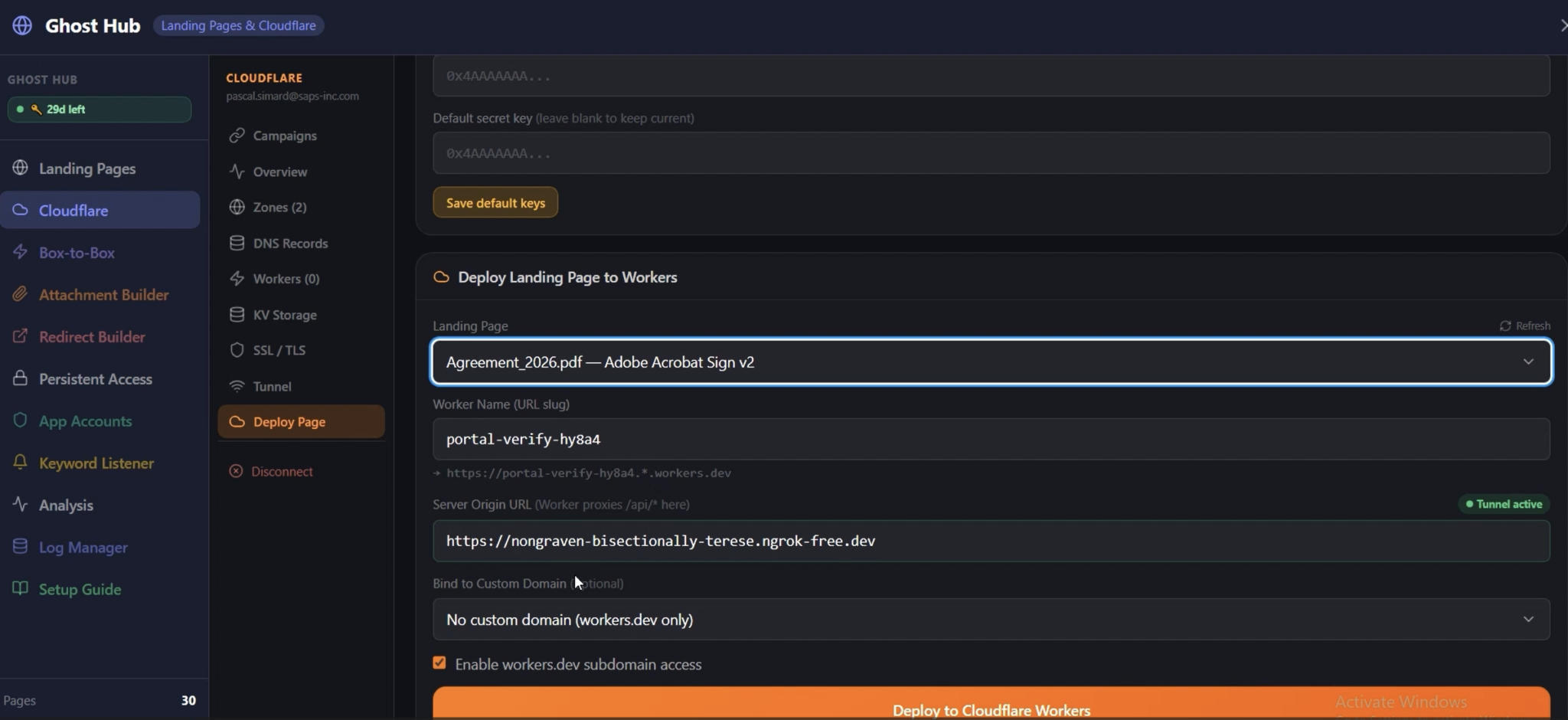Click the Tunnel active status badge
Viewport: 1568px width, 720px height.
point(1504,504)
